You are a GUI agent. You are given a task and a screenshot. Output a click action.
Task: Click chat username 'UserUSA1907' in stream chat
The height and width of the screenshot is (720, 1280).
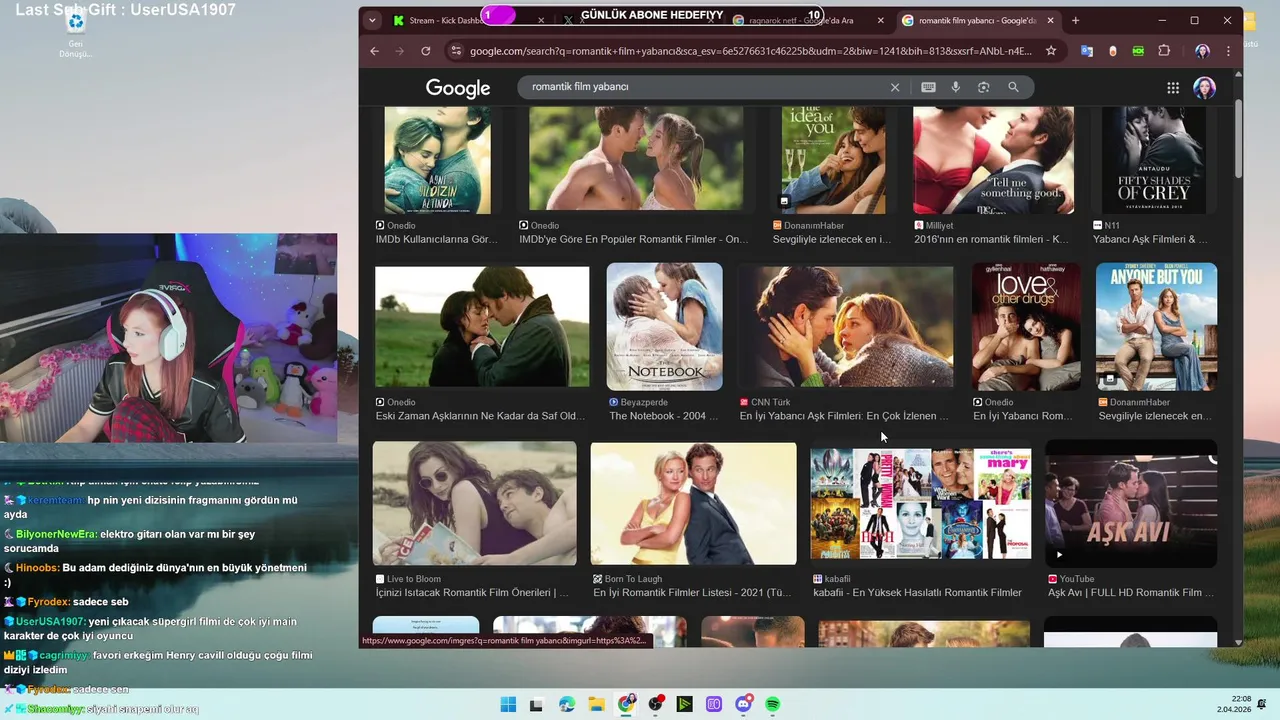[x=50, y=622]
